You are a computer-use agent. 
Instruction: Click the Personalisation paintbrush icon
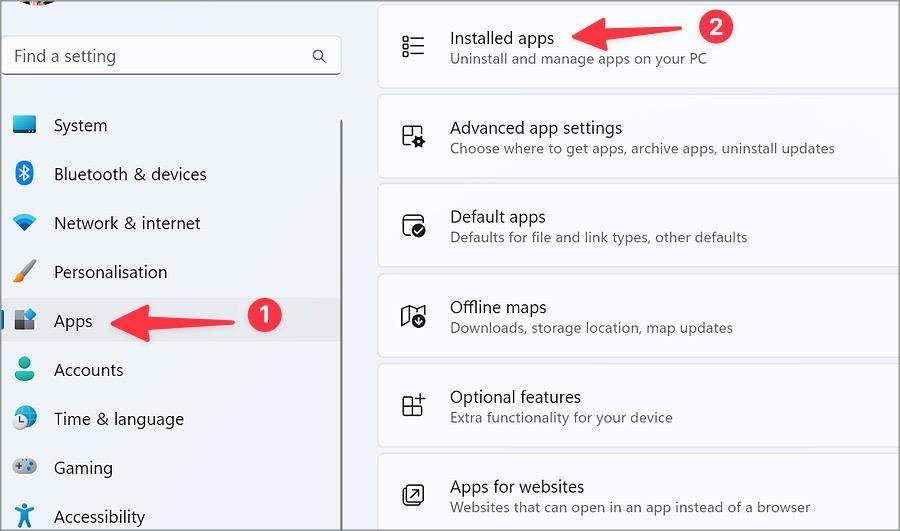point(25,271)
